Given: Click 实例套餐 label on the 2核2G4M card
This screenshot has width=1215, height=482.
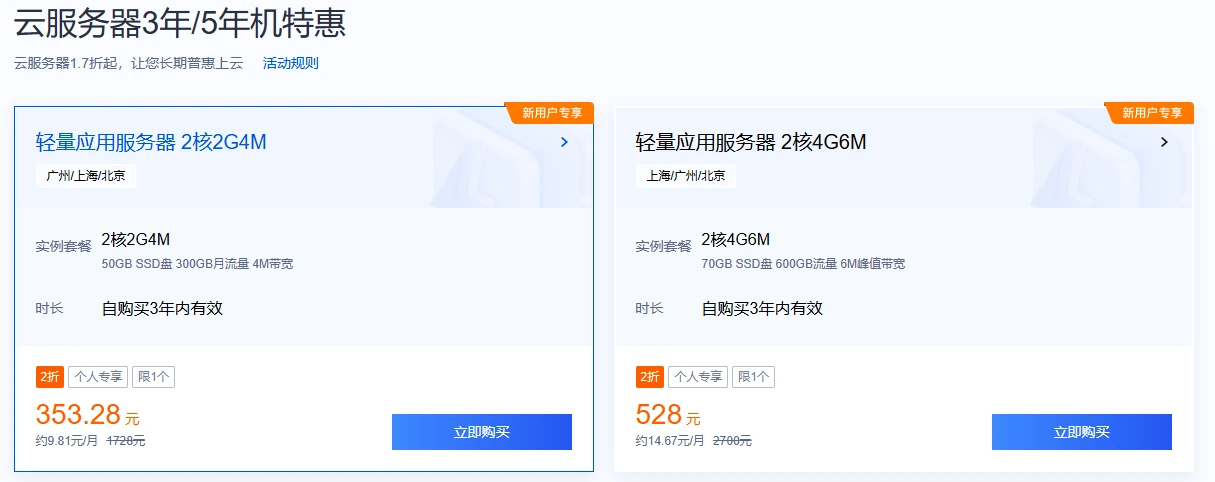Looking at the screenshot, I should [63, 246].
